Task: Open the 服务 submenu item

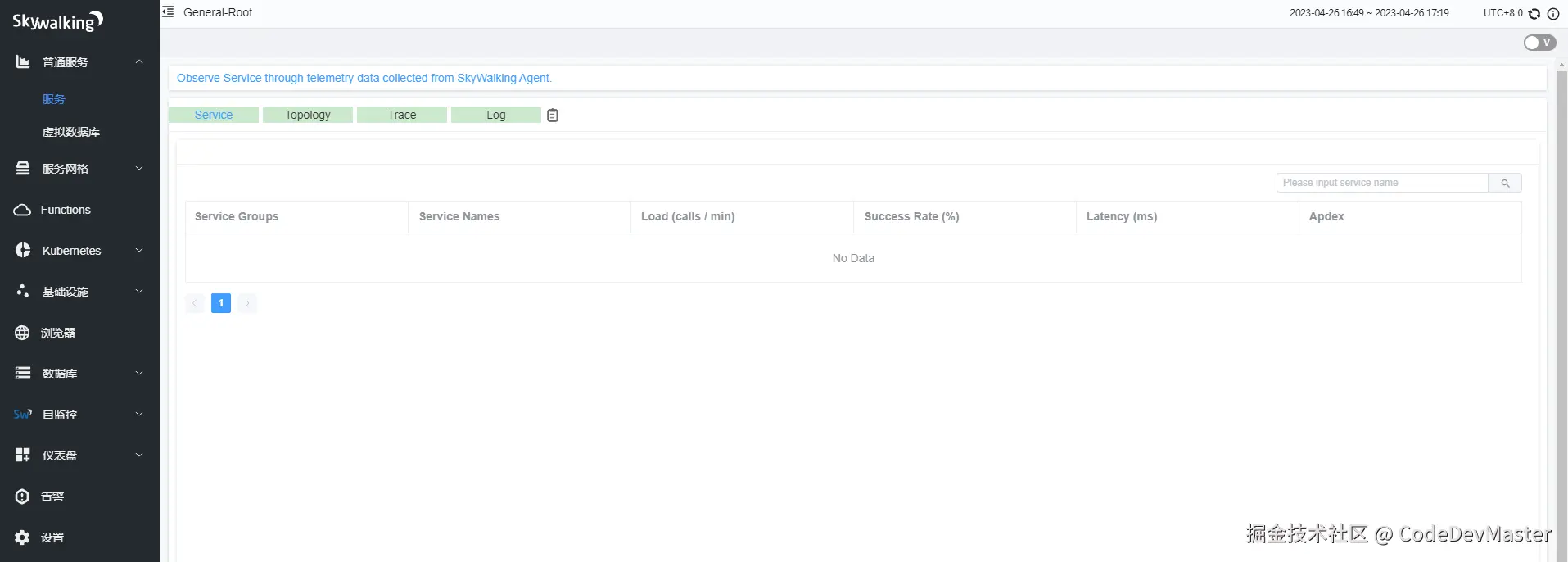Action: pyautogui.click(x=54, y=99)
